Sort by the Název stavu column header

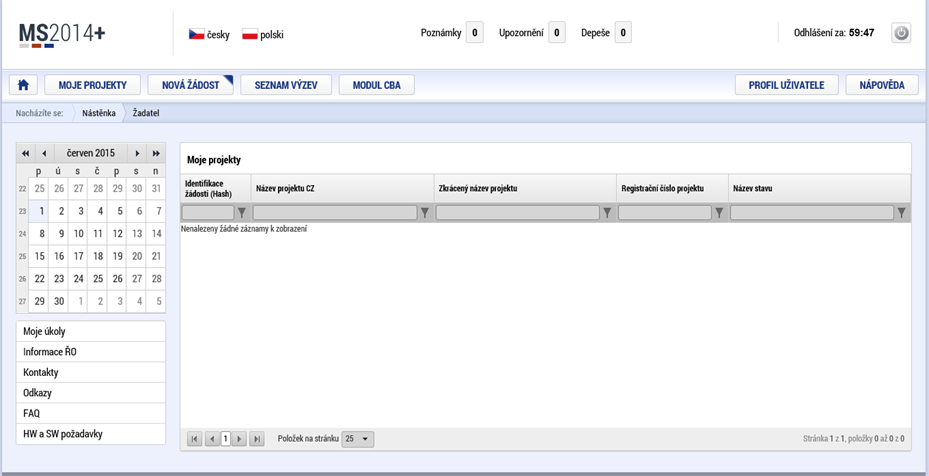(819, 189)
